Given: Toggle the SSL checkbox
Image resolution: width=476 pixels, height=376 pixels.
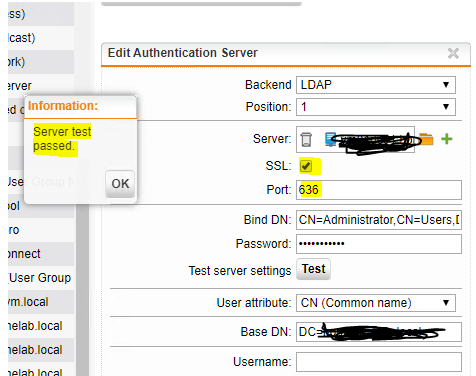Looking at the screenshot, I should 306,166.
